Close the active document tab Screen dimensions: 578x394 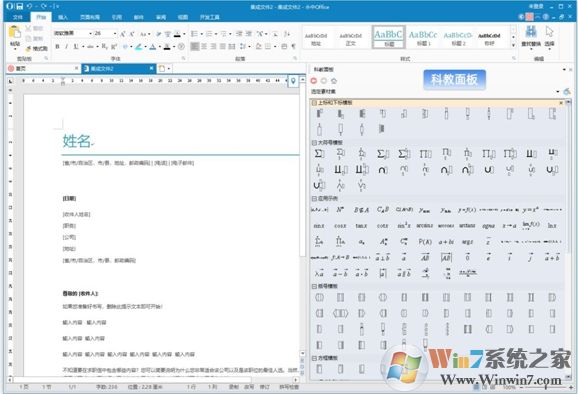coord(151,68)
